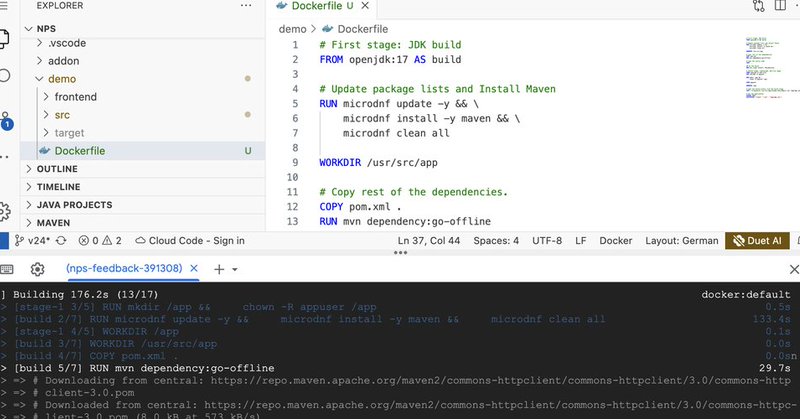Click the synchronize changes icon
800x419 pixels.
pyautogui.click(x=61, y=240)
